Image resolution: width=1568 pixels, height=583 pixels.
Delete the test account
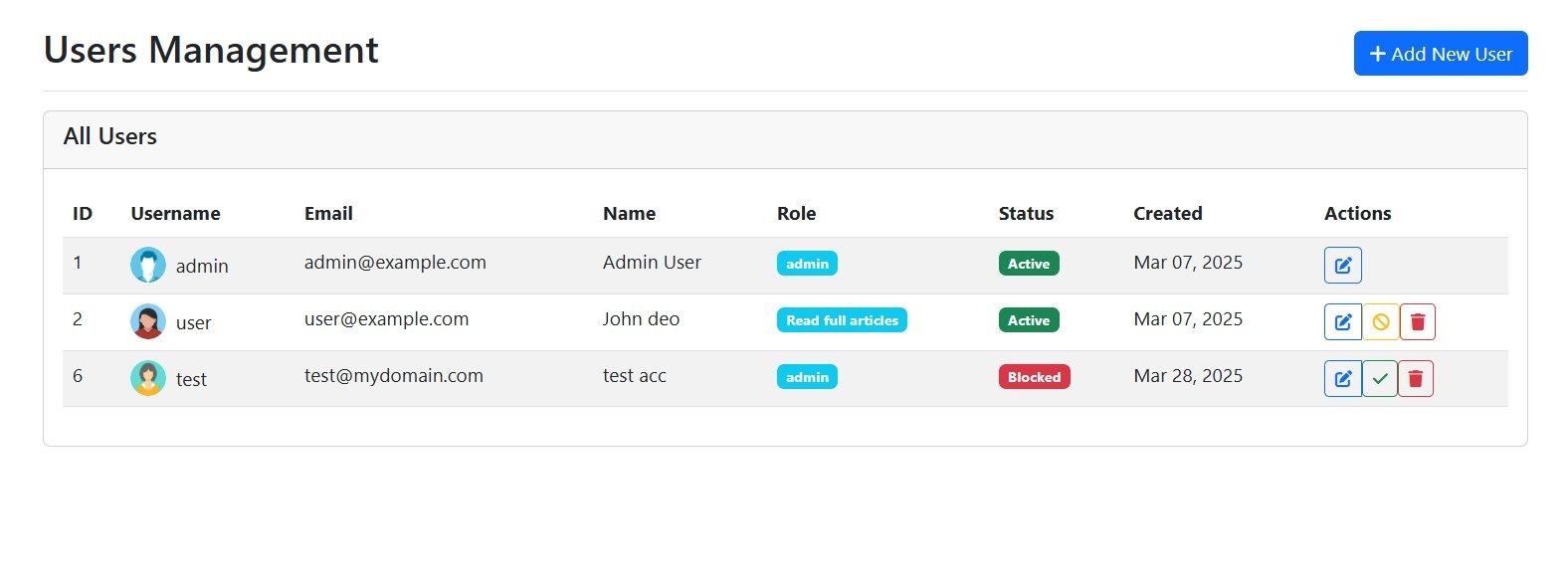coord(1416,379)
